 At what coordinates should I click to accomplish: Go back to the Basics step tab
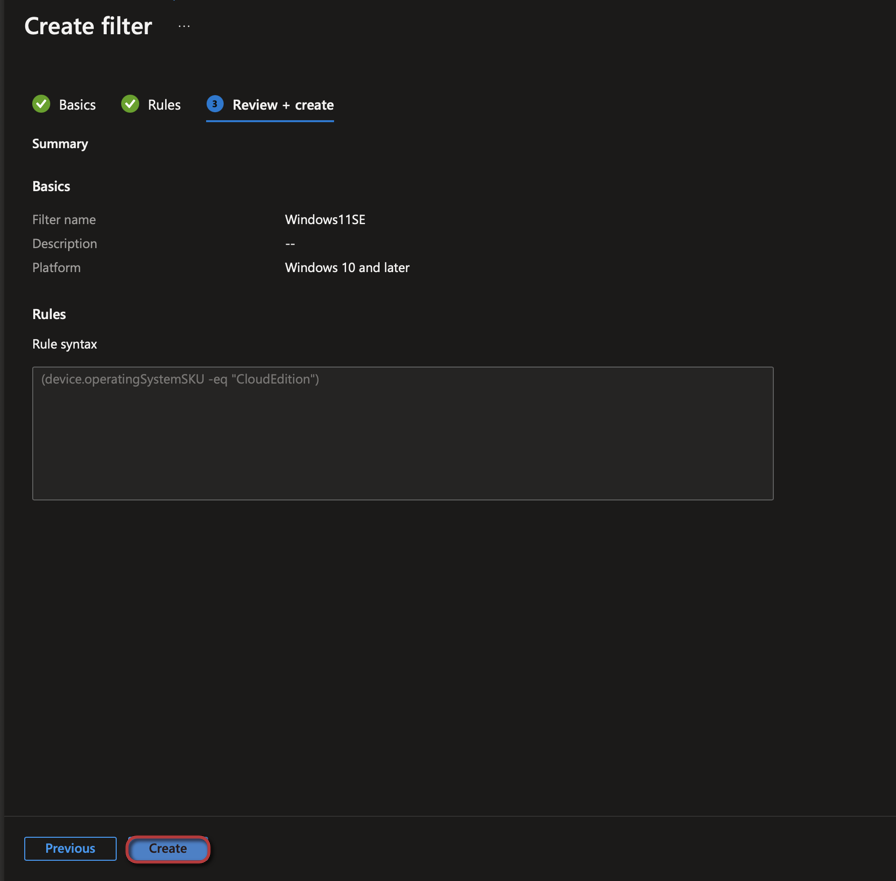coord(77,105)
